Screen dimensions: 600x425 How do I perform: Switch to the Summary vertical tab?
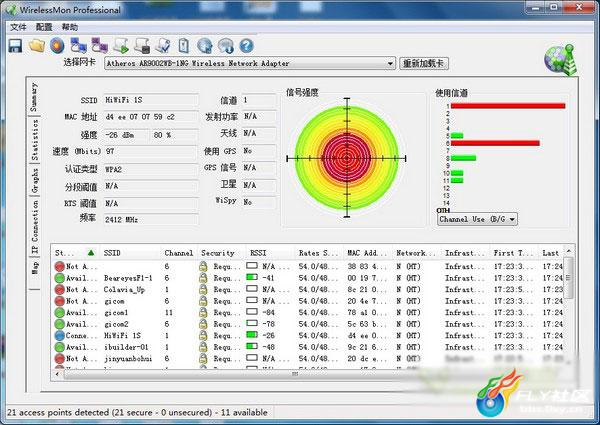point(34,98)
